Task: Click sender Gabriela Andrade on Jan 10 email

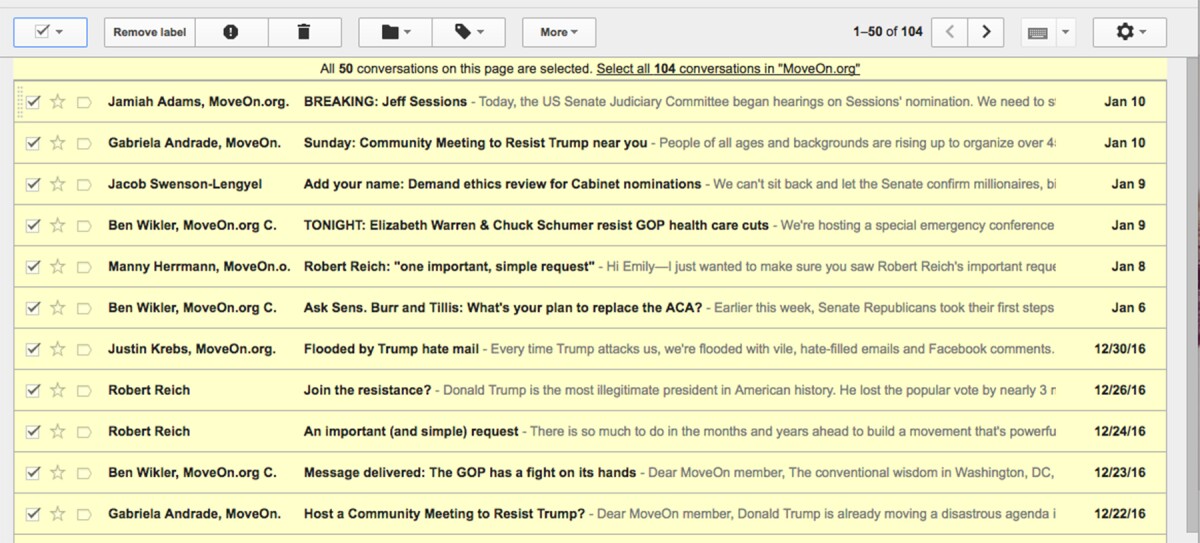Action: point(193,143)
